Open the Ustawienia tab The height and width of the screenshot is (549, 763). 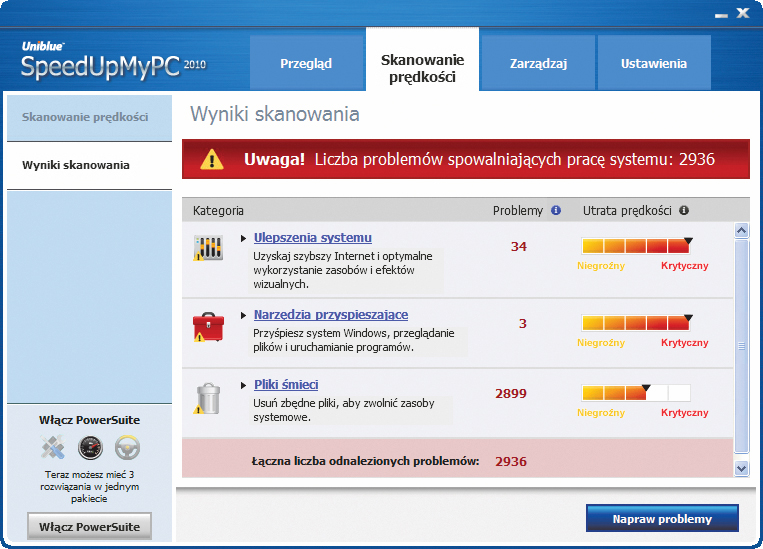click(x=653, y=63)
